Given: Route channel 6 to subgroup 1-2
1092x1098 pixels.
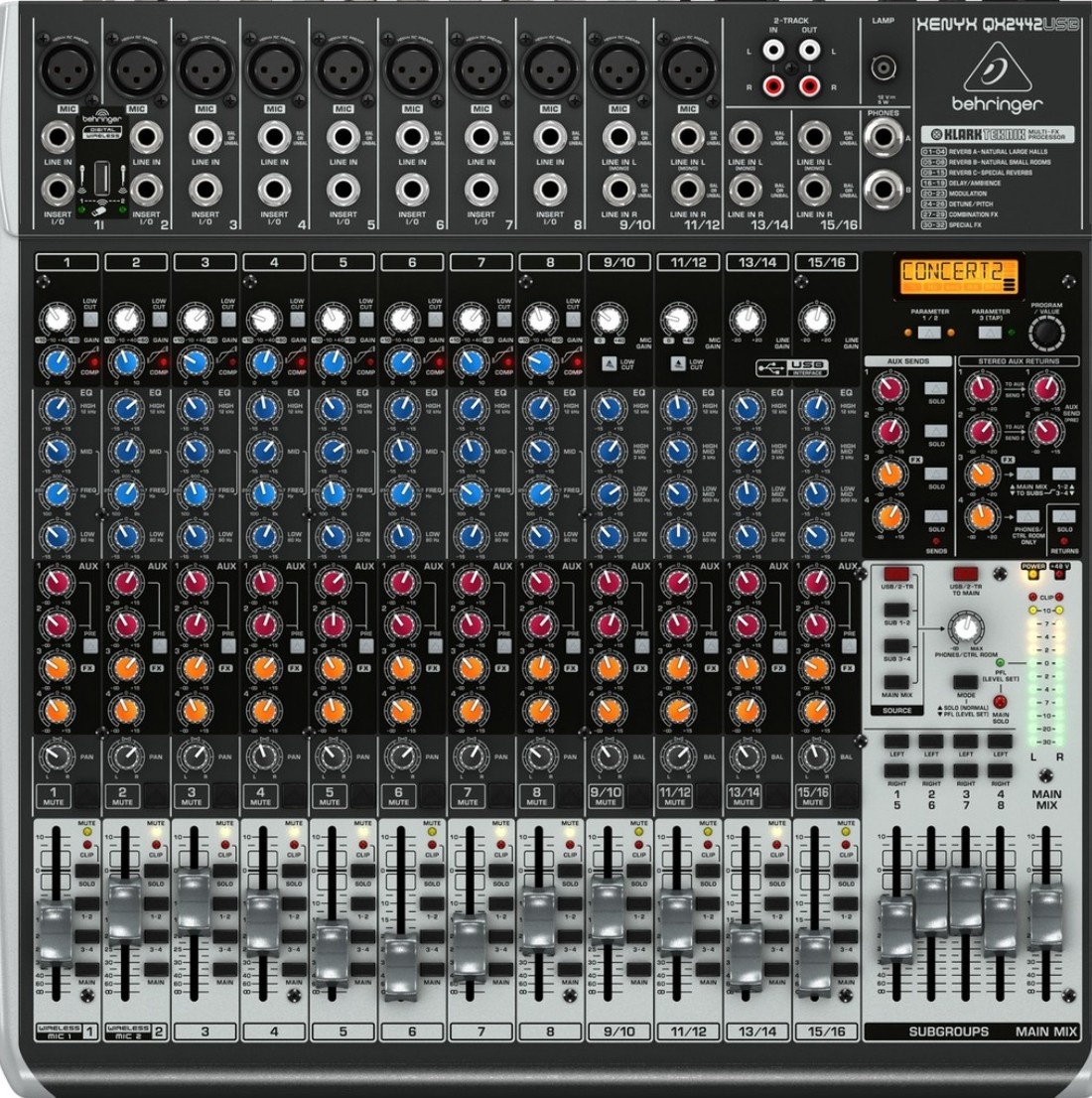Looking at the screenshot, I should point(432,903).
